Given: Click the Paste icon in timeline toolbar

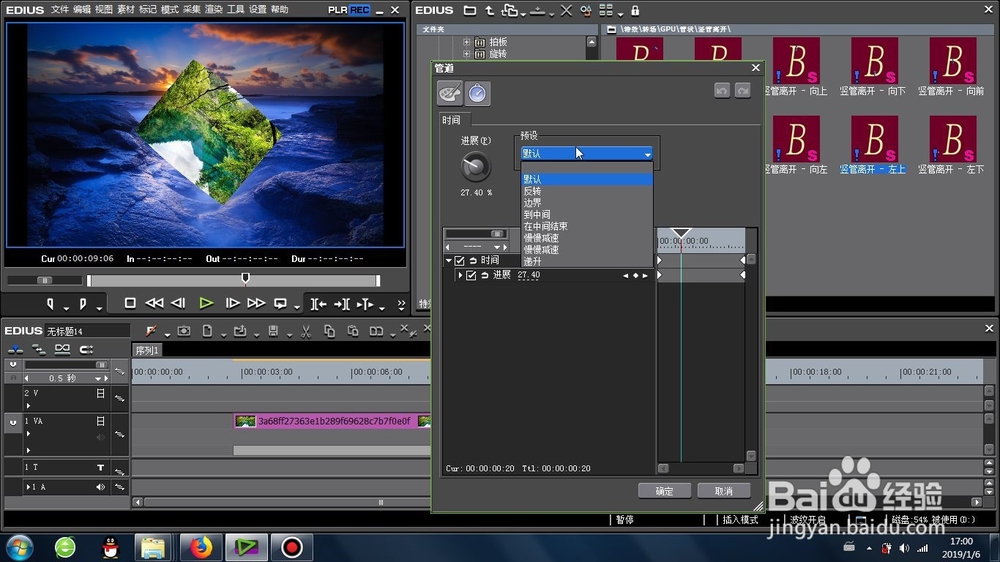Looking at the screenshot, I should click(x=353, y=331).
